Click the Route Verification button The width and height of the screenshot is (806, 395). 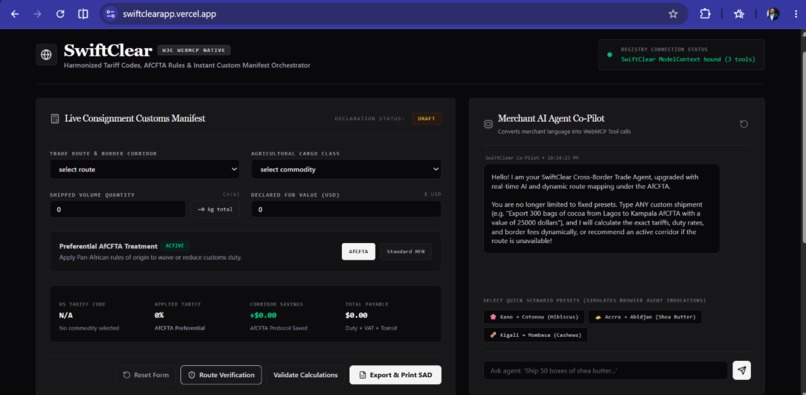221,375
